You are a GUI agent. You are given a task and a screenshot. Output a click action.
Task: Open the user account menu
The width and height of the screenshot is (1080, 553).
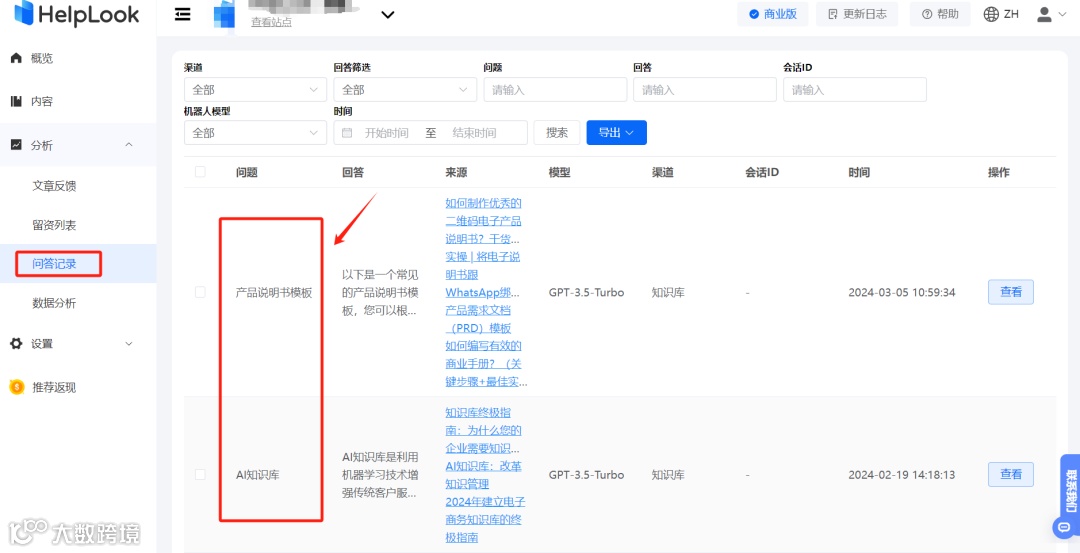click(x=1052, y=14)
